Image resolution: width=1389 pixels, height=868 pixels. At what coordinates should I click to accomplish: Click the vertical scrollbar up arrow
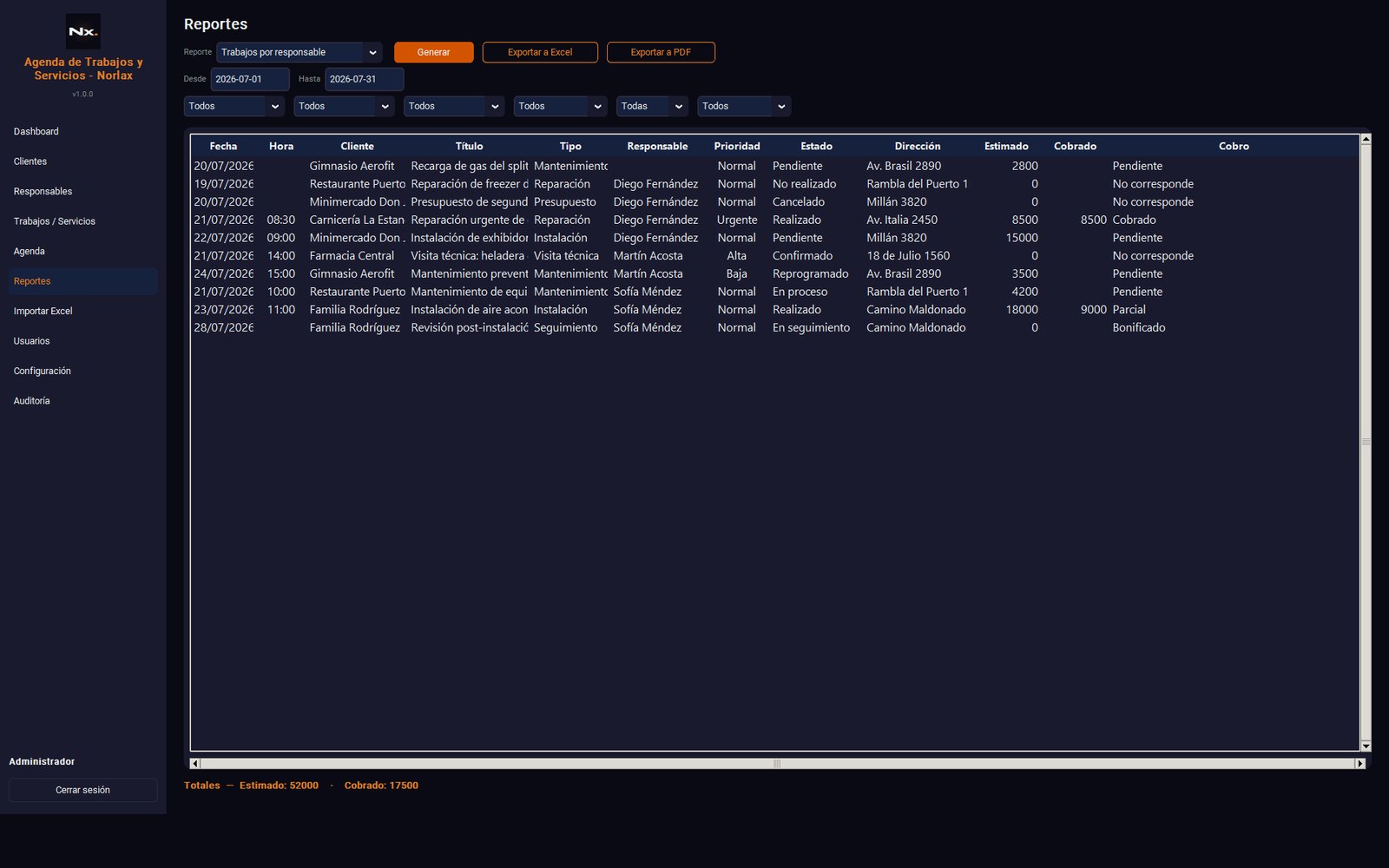pos(1366,139)
